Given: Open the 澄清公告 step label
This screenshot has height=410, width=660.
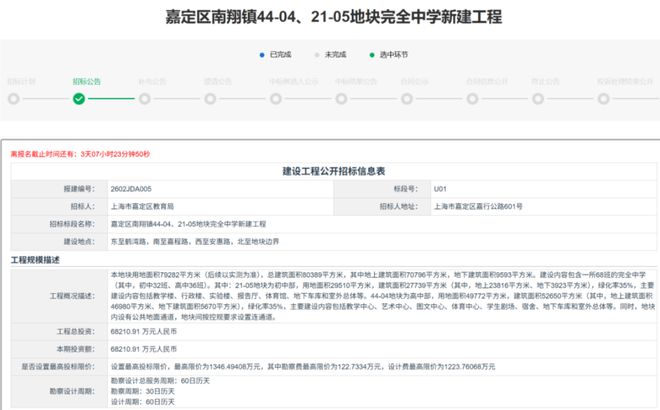Looking at the screenshot, I should pos(218,81).
